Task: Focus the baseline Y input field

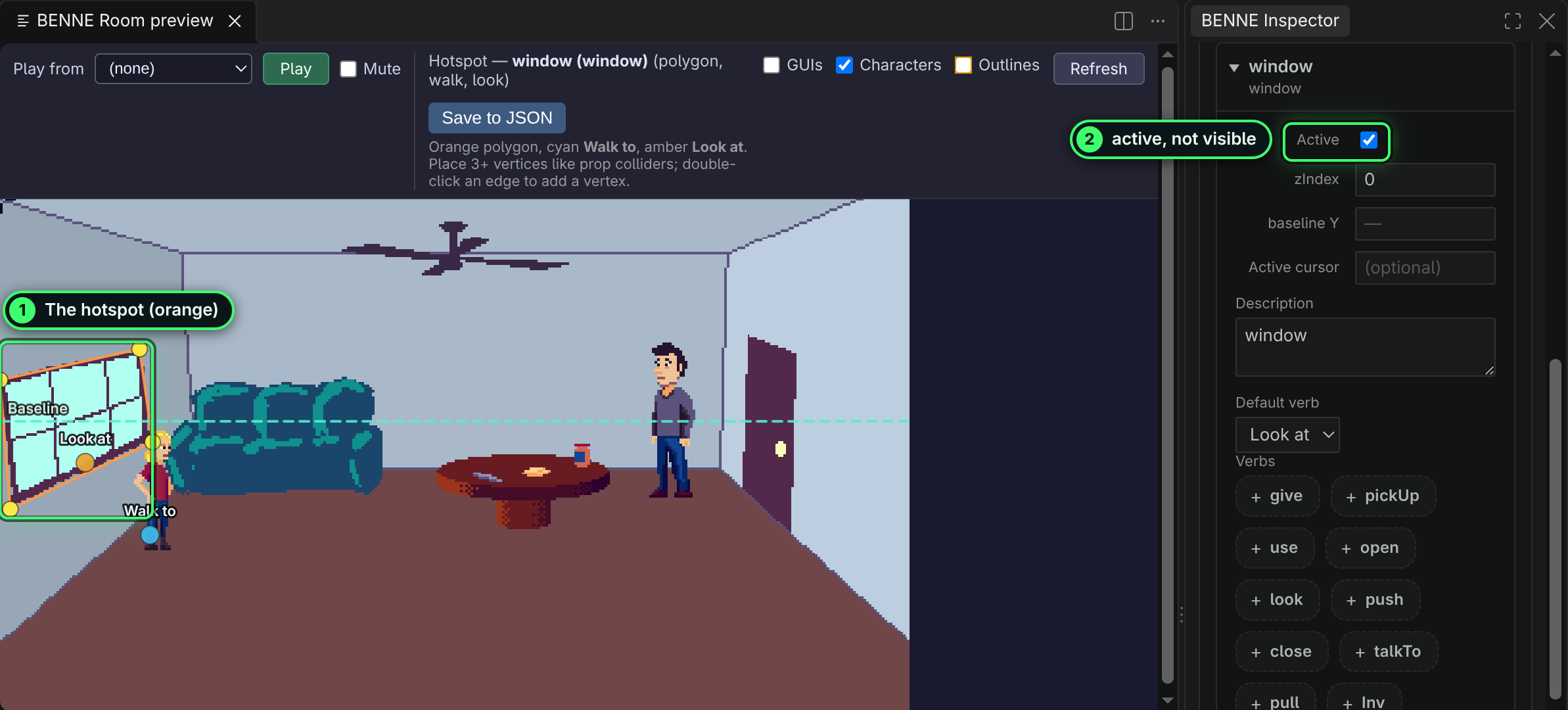Action: point(1425,224)
